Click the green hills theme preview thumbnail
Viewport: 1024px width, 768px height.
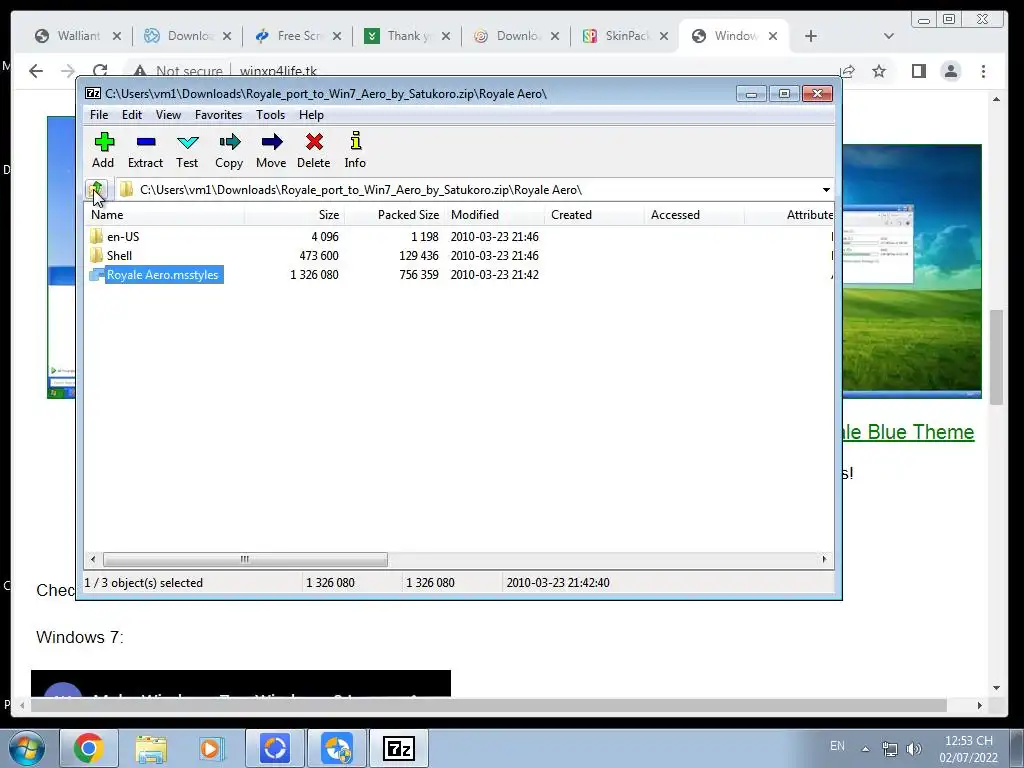pyautogui.click(x=912, y=271)
